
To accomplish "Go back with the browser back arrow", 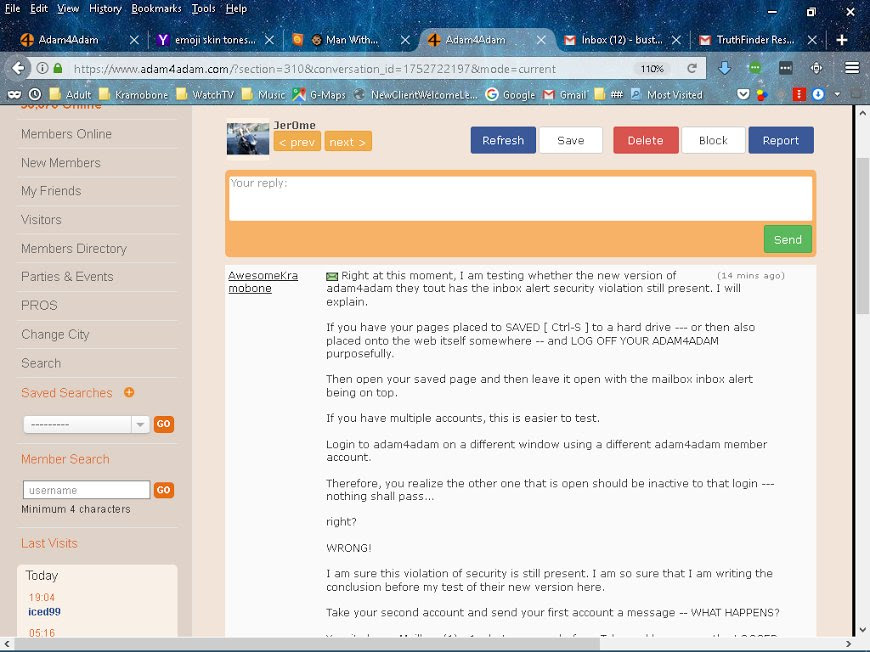I will point(18,68).
